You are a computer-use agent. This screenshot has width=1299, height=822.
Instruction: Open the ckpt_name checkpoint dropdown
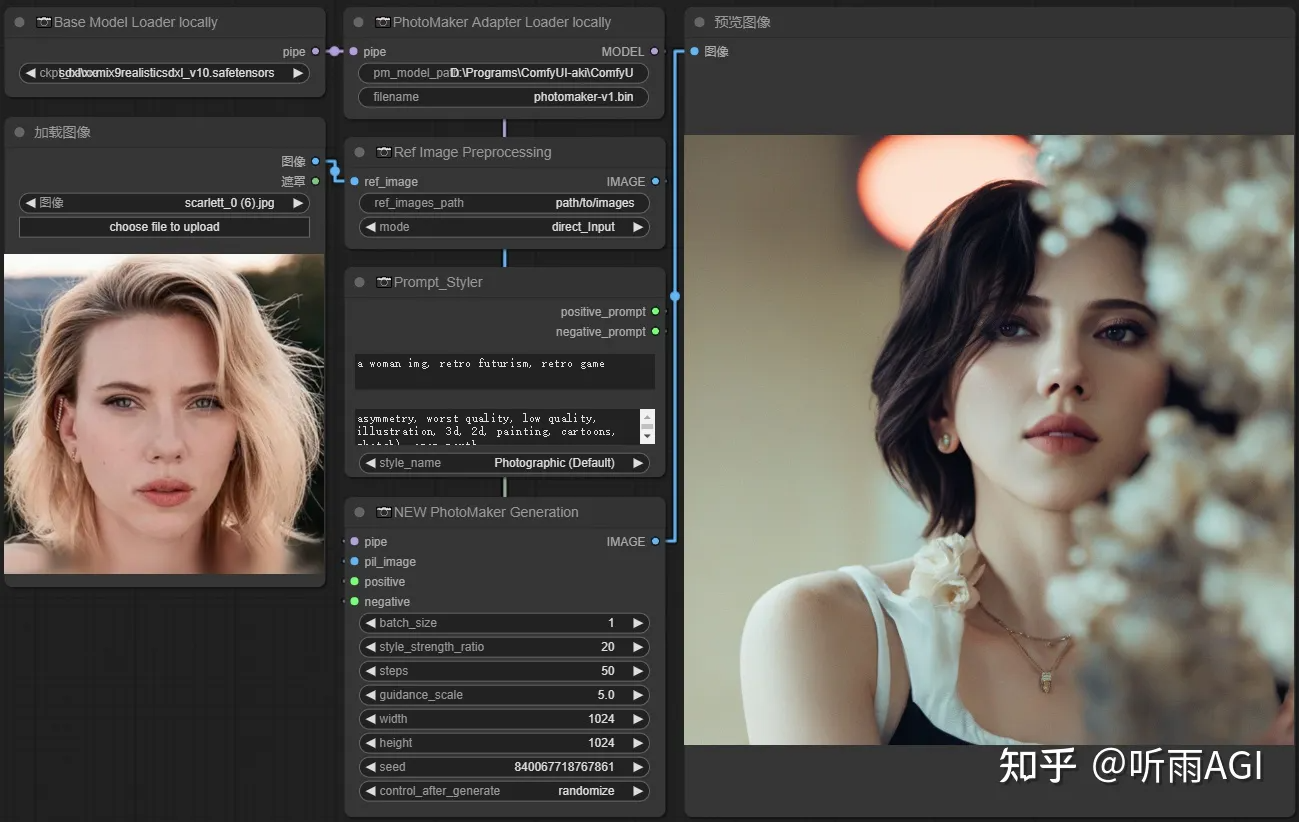[x=164, y=73]
